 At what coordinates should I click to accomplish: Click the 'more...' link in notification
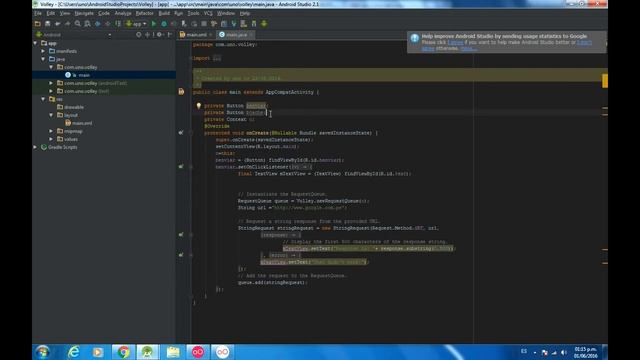[x=468, y=49]
